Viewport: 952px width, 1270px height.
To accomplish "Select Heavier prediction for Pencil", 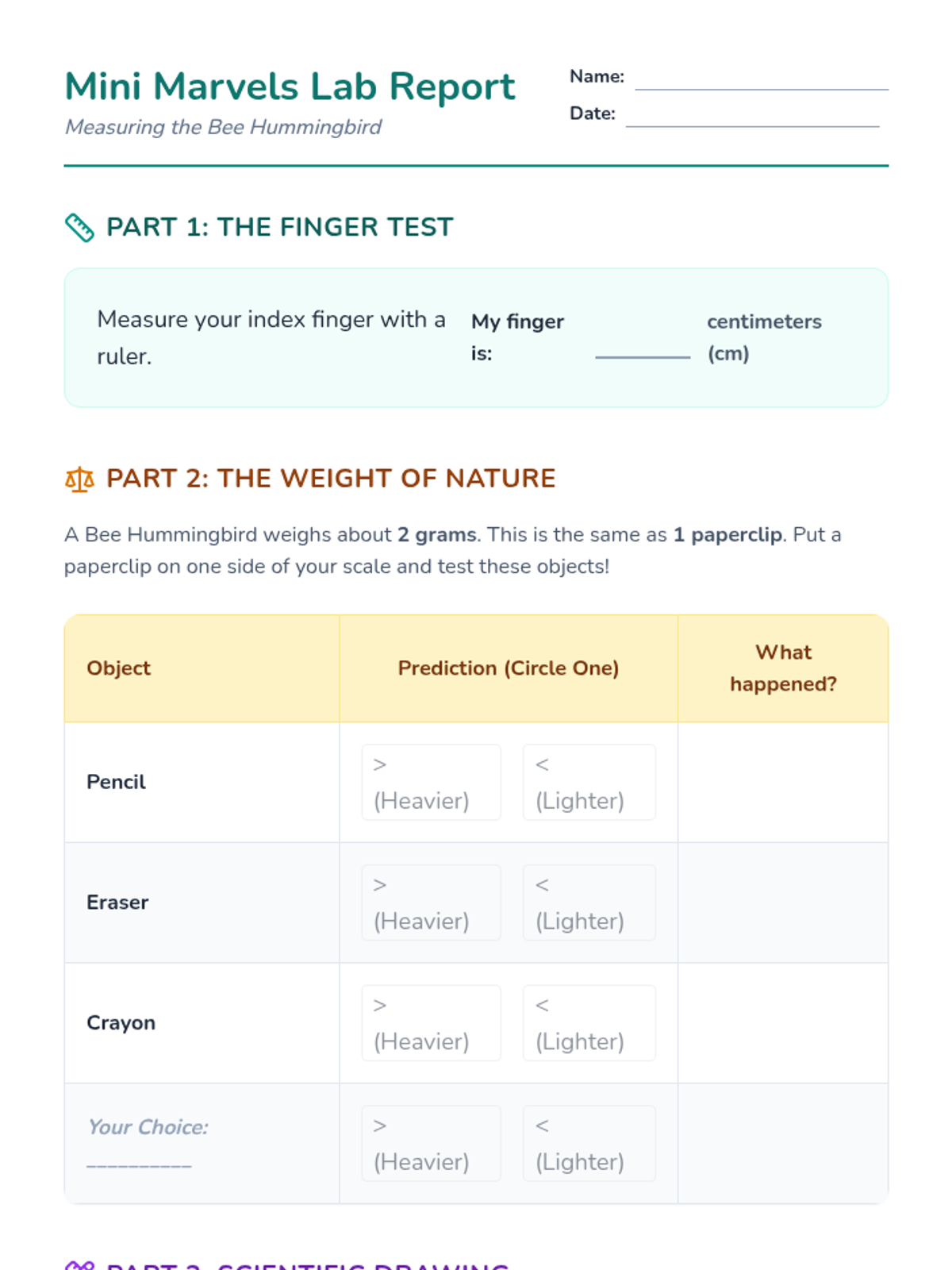I will (431, 783).
